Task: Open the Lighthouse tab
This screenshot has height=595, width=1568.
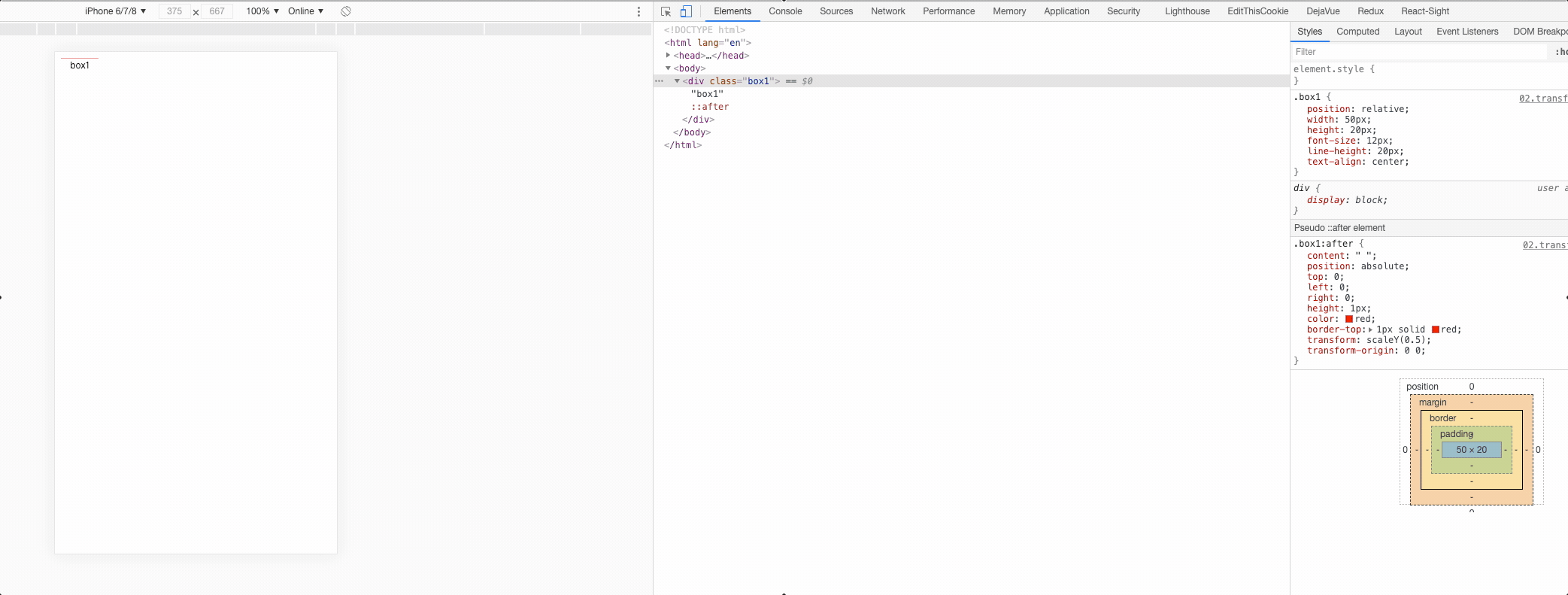Action: (x=1187, y=11)
